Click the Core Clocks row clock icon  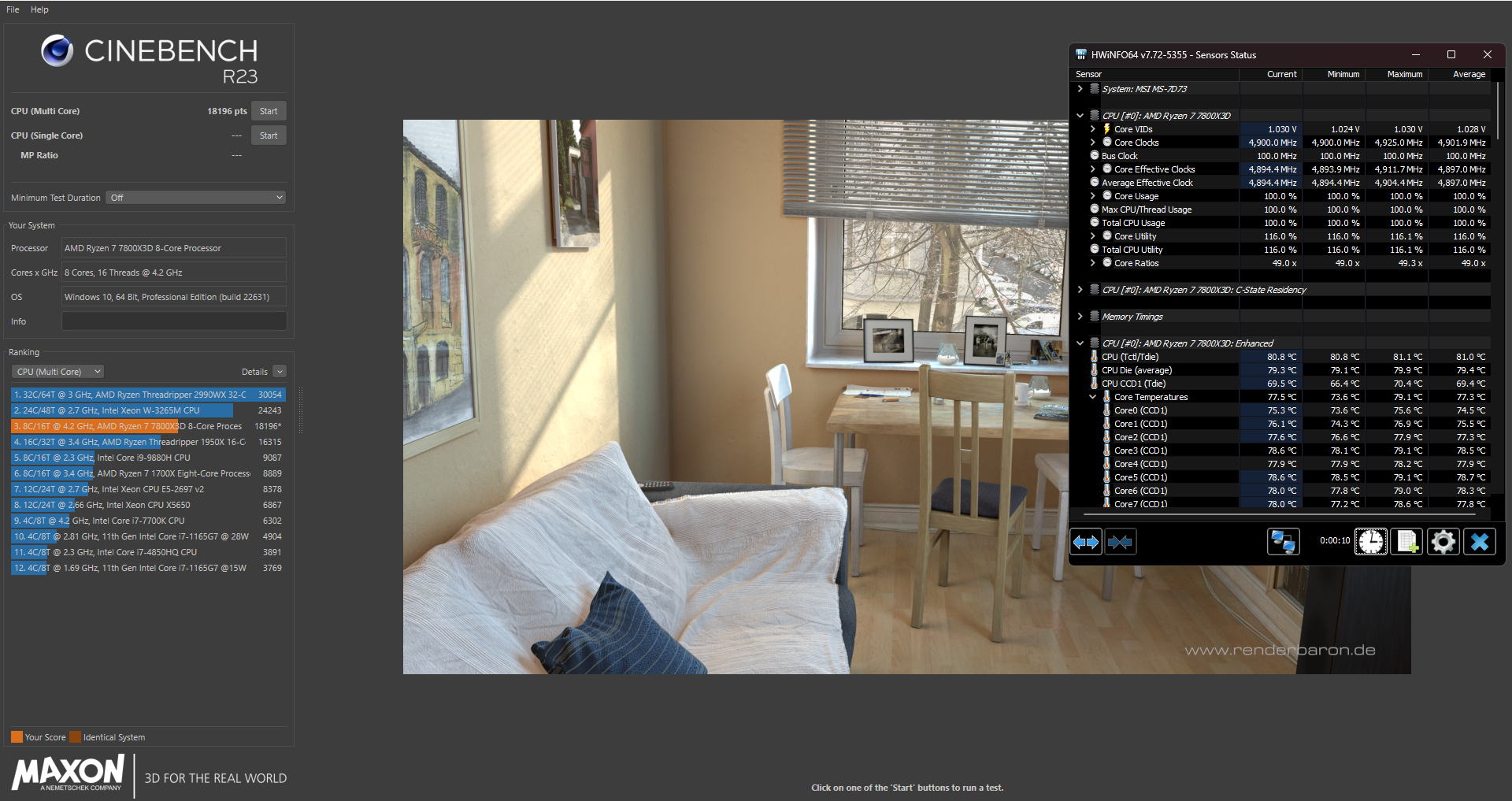coord(1106,143)
